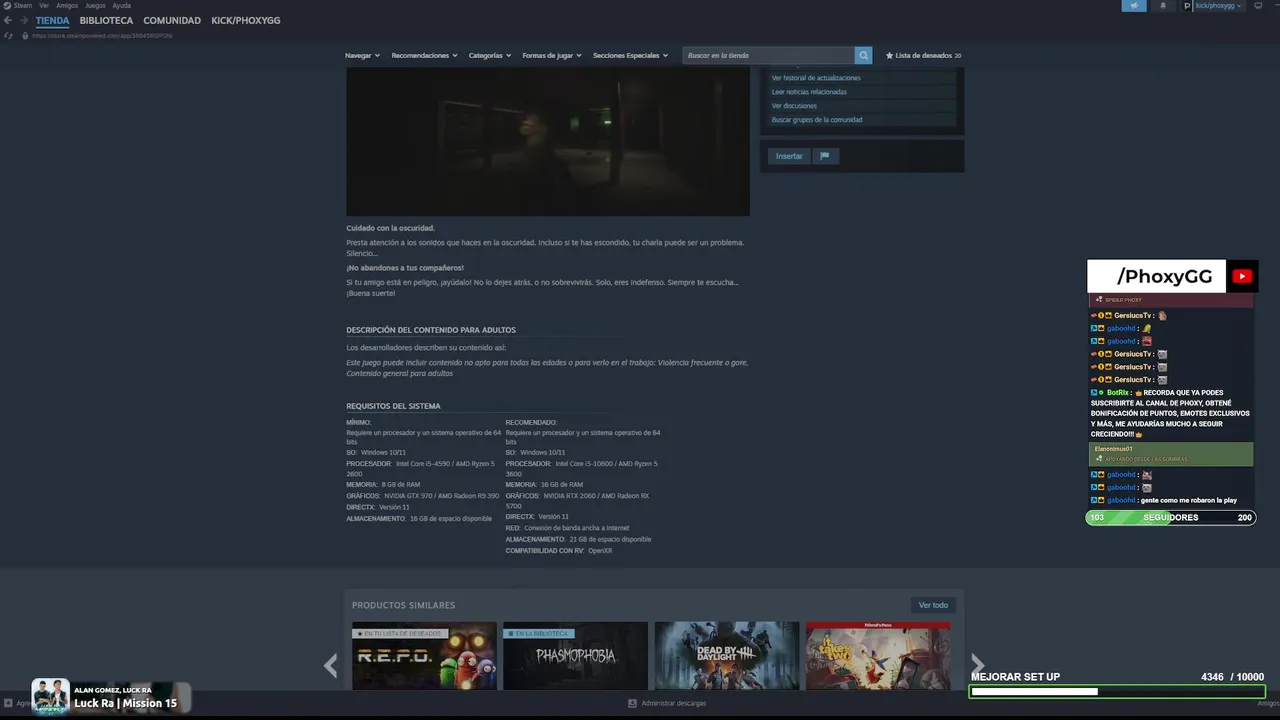The width and height of the screenshot is (1280, 720).
Task: Click the SEGUIDORES follower goal bar
Action: (1171, 518)
